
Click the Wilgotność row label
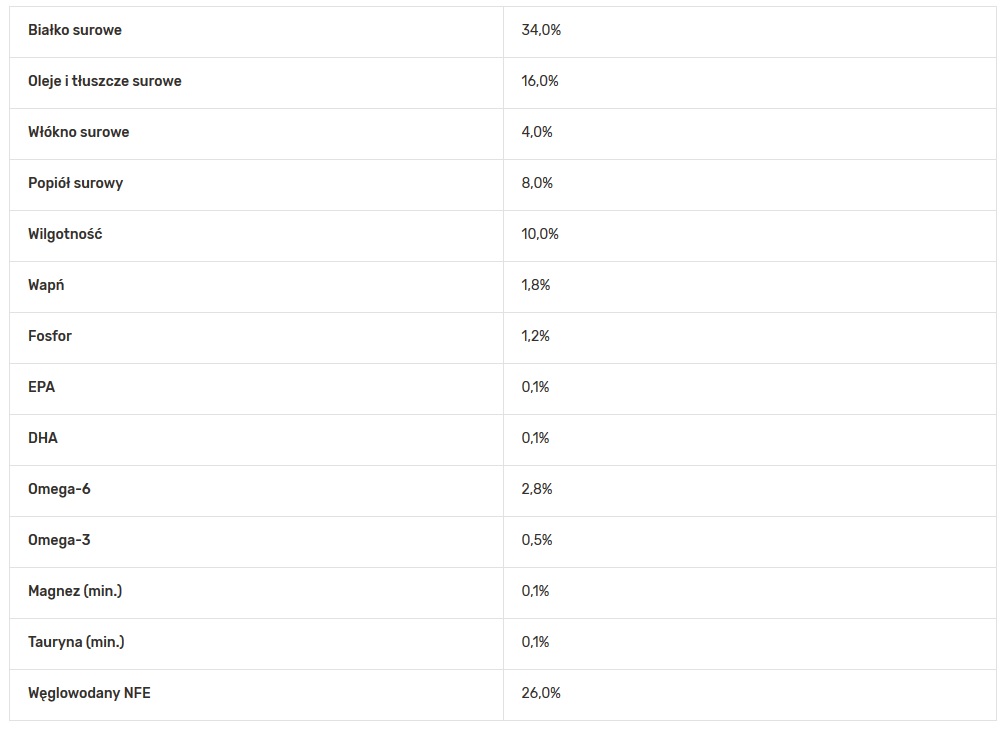point(65,234)
